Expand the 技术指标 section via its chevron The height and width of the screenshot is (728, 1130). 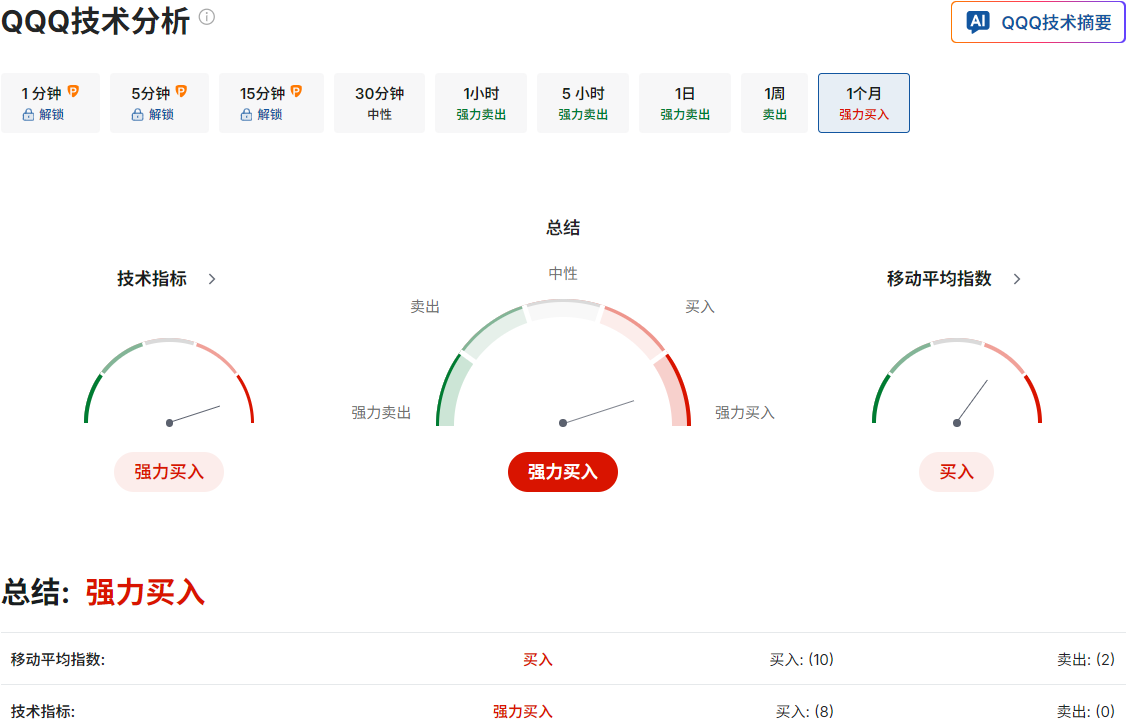click(x=211, y=279)
